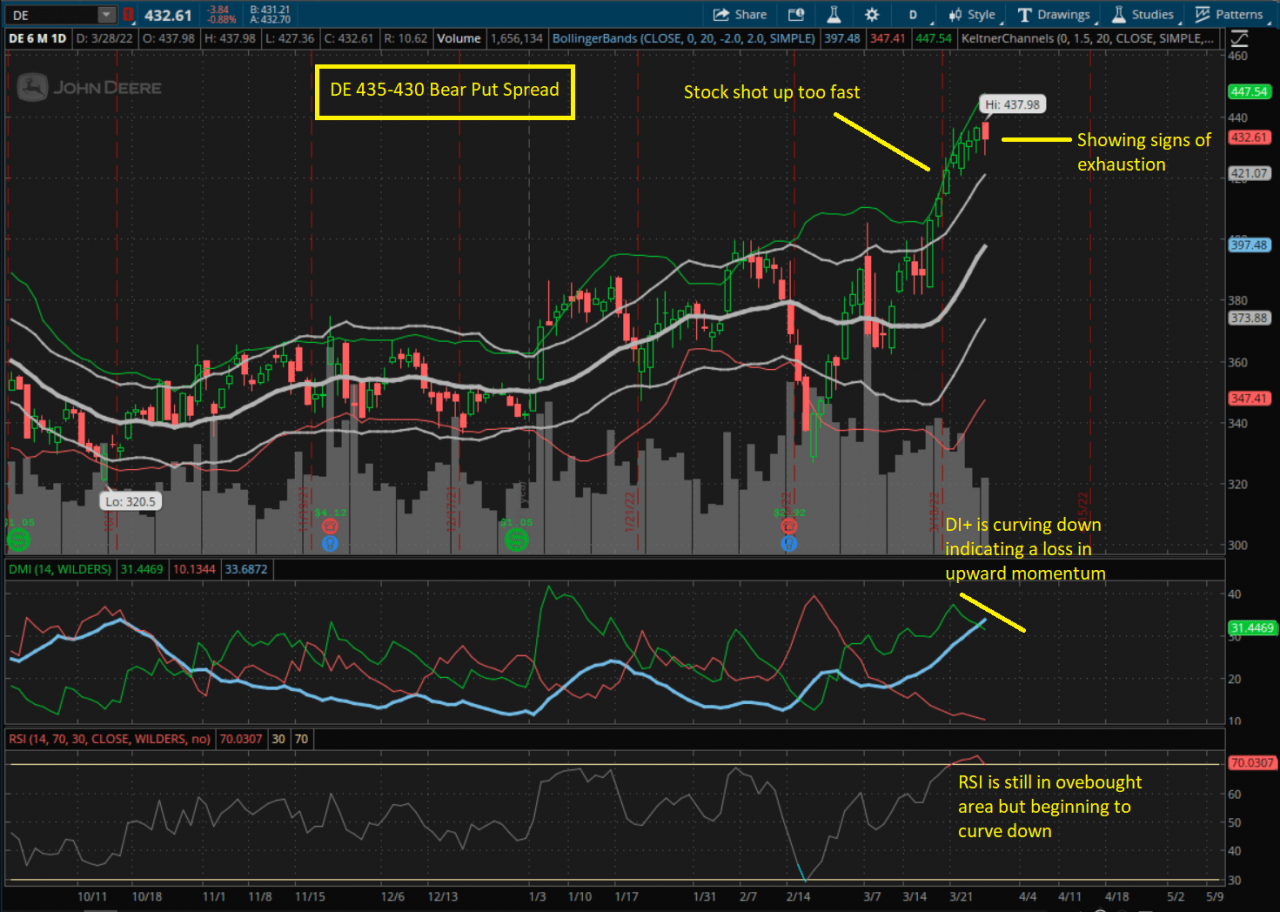Click the green dividend icon at far left
This screenshot has width=1280, height=912.
tap(17, 541)
